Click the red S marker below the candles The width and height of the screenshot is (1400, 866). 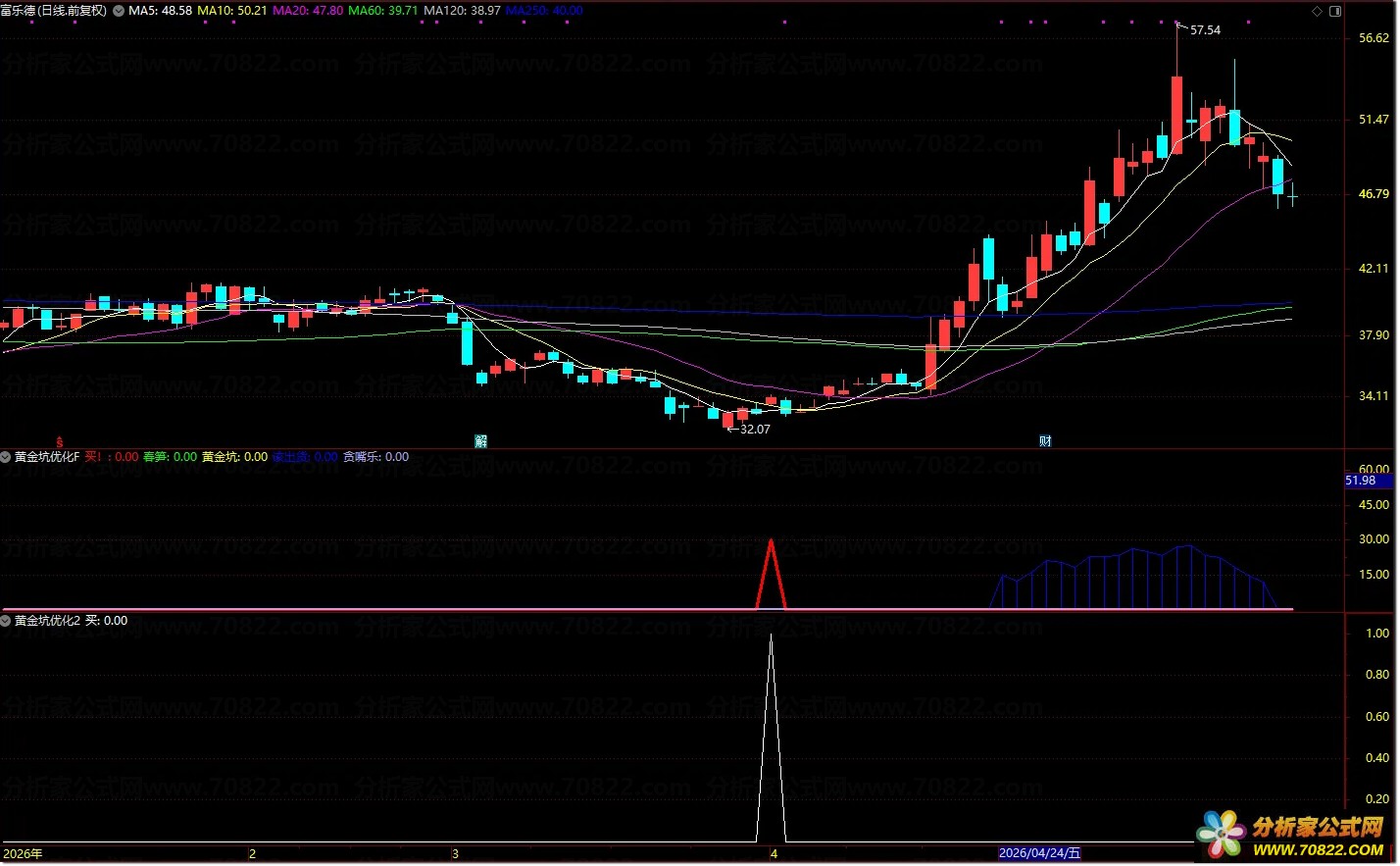click(60, 442)
